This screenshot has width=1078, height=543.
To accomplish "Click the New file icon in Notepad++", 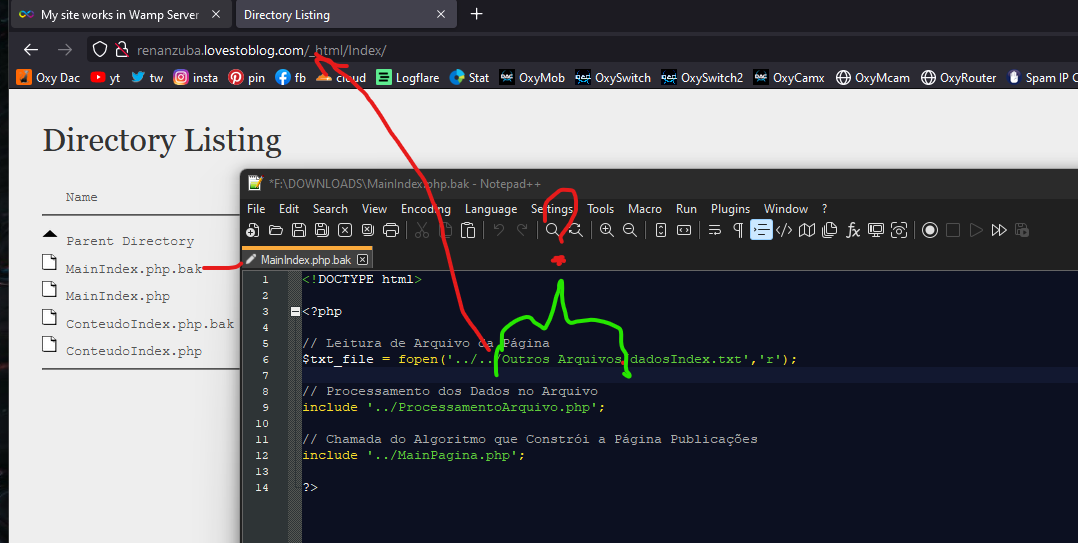I will tap(253, 230).
